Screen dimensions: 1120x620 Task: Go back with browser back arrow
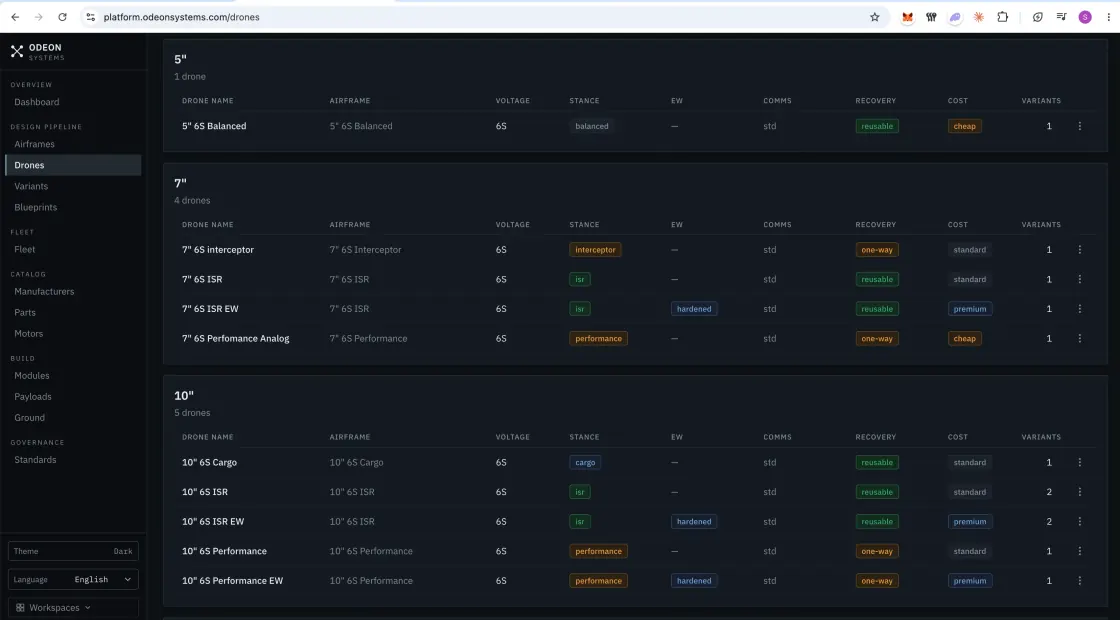(x=15, y=17)
